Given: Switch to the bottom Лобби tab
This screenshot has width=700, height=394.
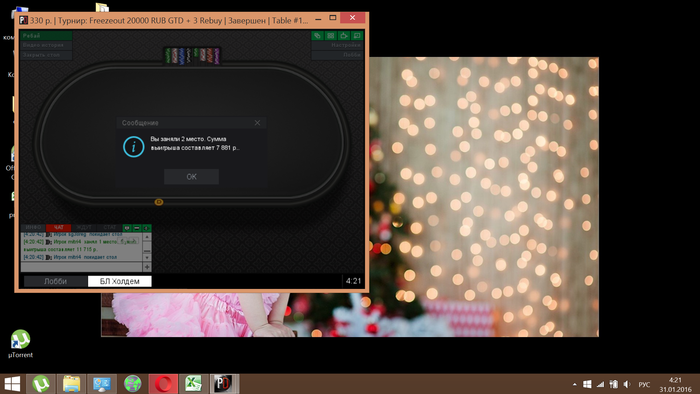Looking at the screenshot, I should [x=55, y=281].
